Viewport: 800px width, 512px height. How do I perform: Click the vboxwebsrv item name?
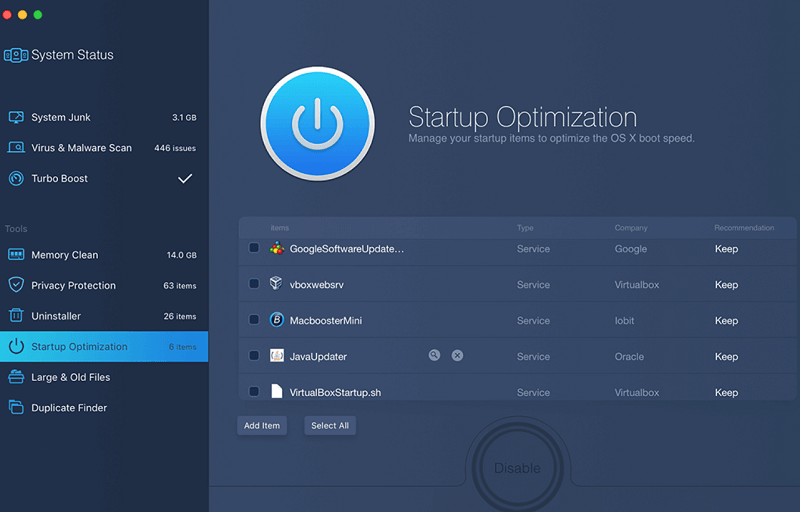(316, 285)
